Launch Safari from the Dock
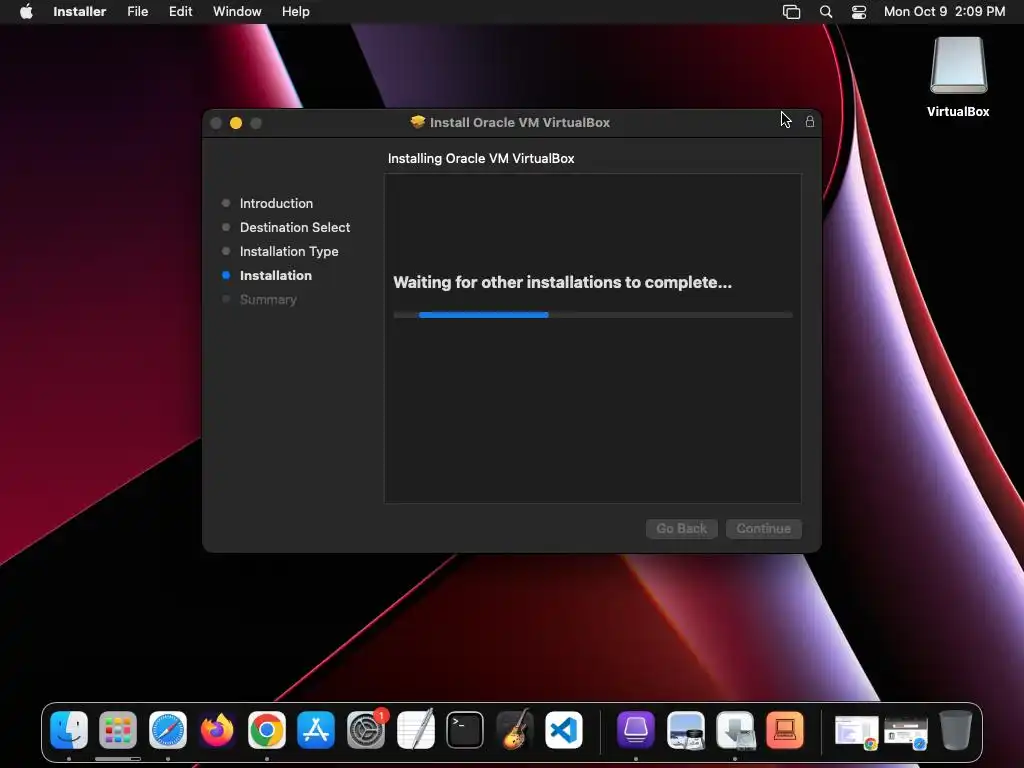The image size is (1024, 768). (x=168, y=730)
